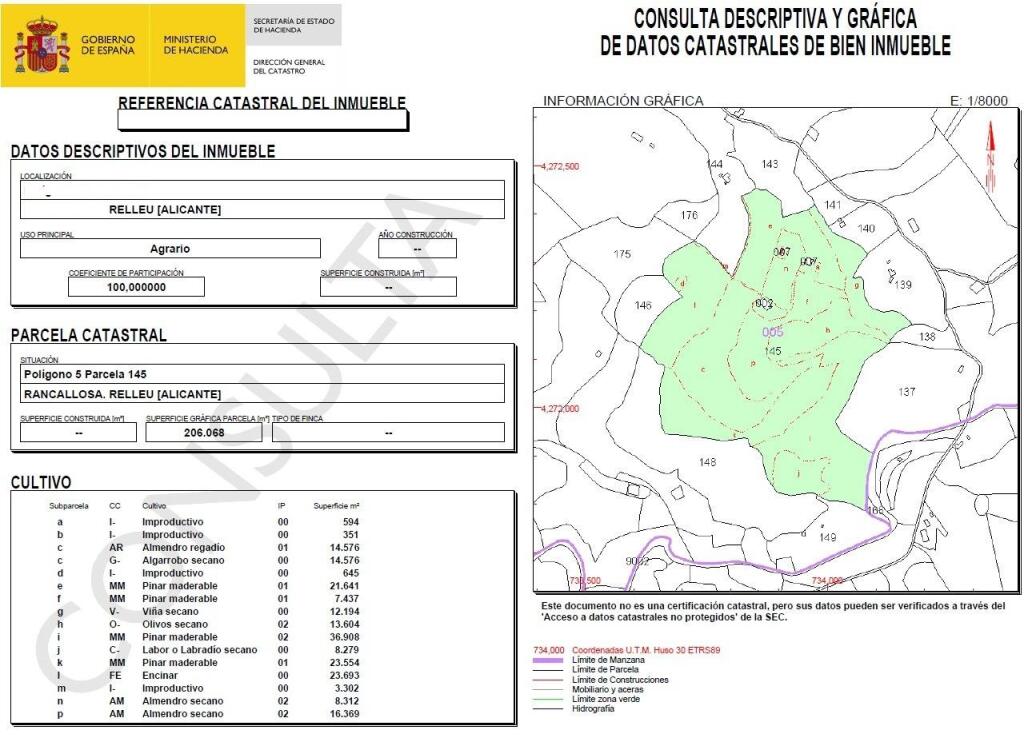Click the Polígono 5 Parcela 145 field
1024x746 pixels.
click(262, 374)
